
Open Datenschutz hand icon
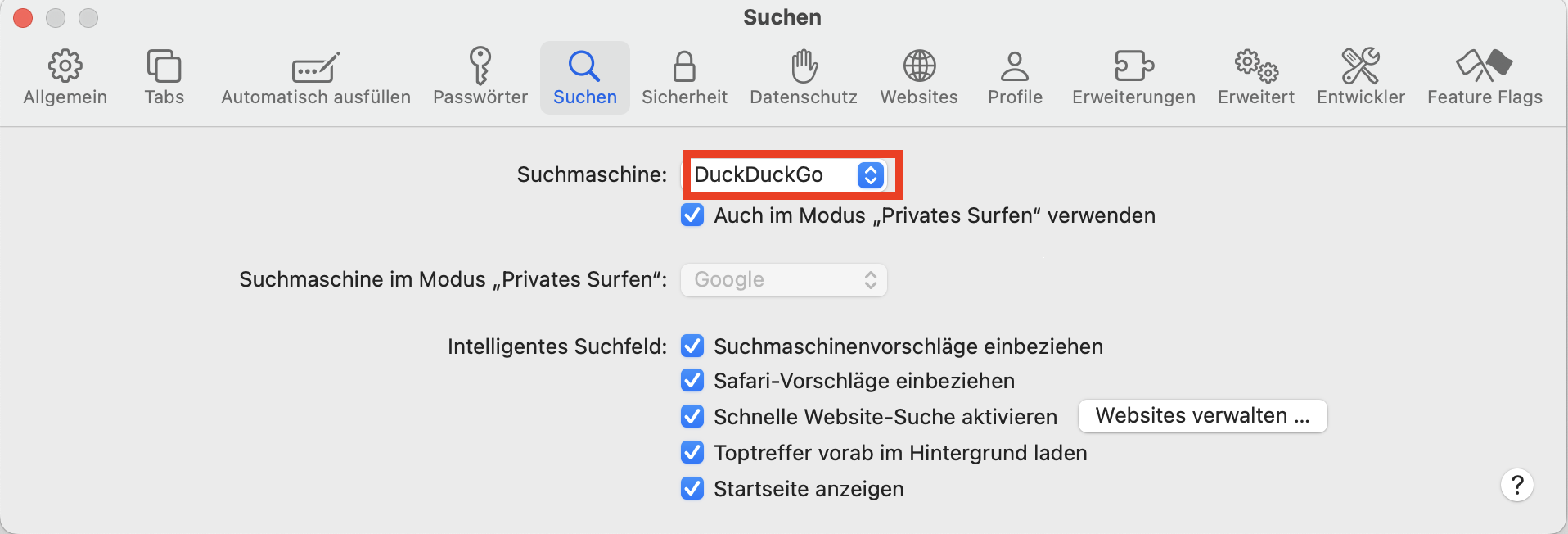click(804, 66)
